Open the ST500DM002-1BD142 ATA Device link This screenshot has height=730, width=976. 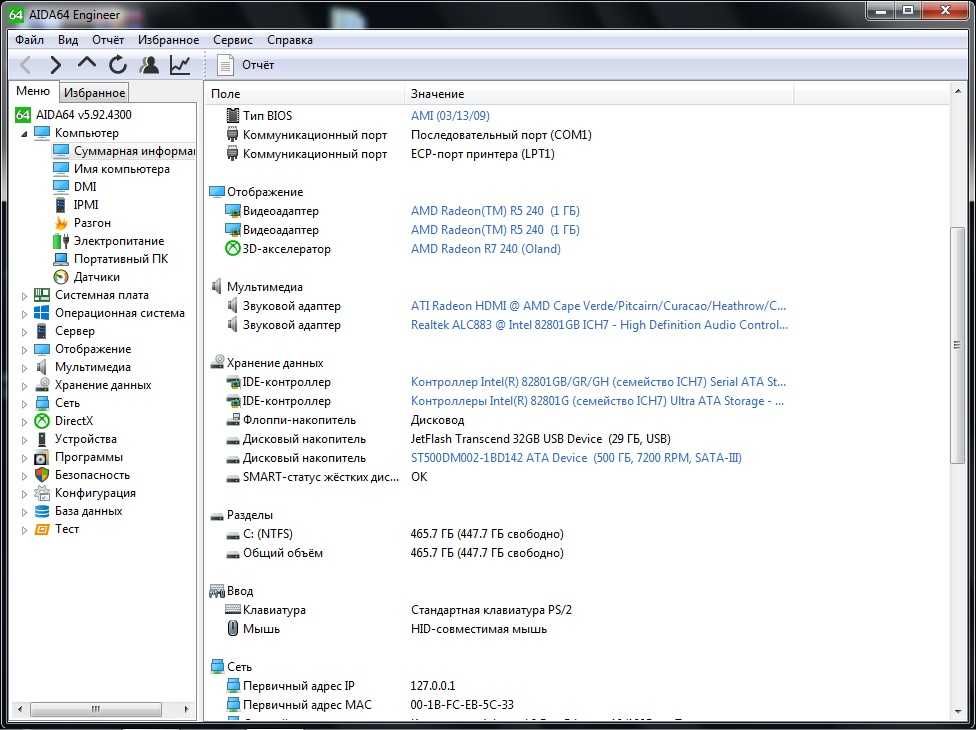coord(576,458)
